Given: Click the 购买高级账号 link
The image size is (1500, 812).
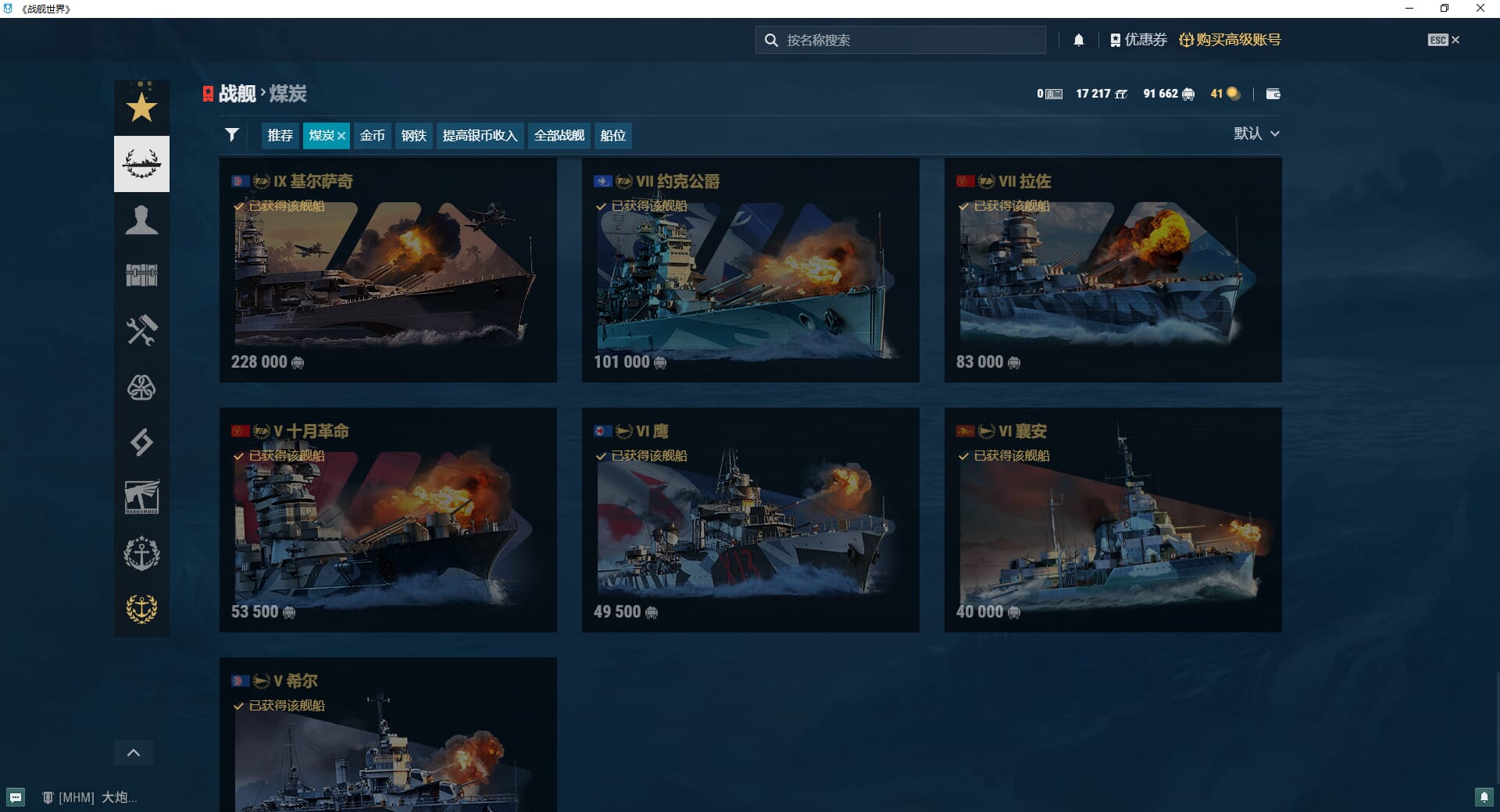Looking at the screenshot, I should tap(1230, 40).
